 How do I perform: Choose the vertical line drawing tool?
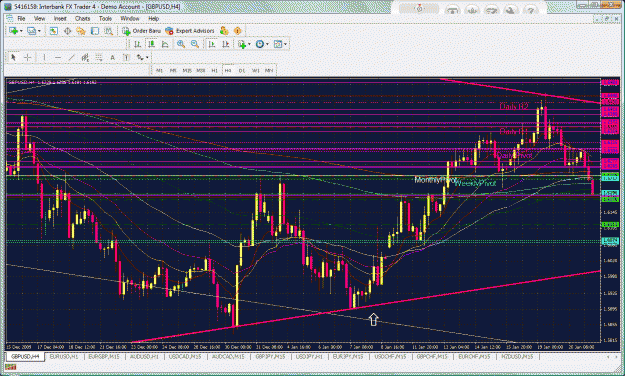[x=44, y=58]
